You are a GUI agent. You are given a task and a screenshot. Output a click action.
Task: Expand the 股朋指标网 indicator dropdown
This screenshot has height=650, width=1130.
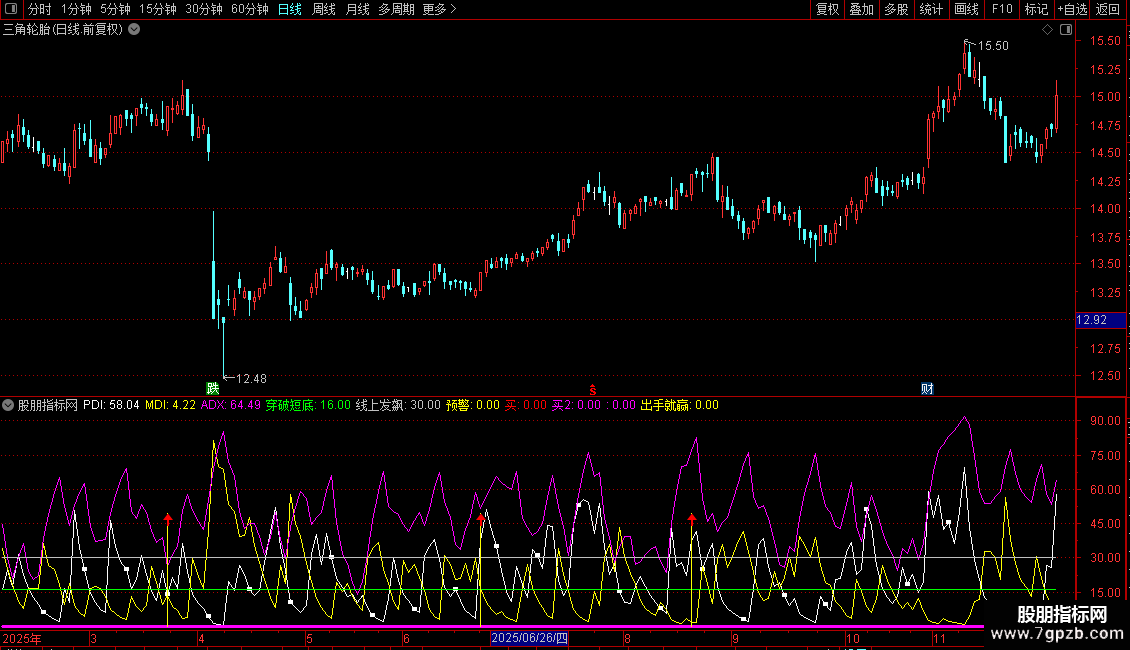(9, 405)
